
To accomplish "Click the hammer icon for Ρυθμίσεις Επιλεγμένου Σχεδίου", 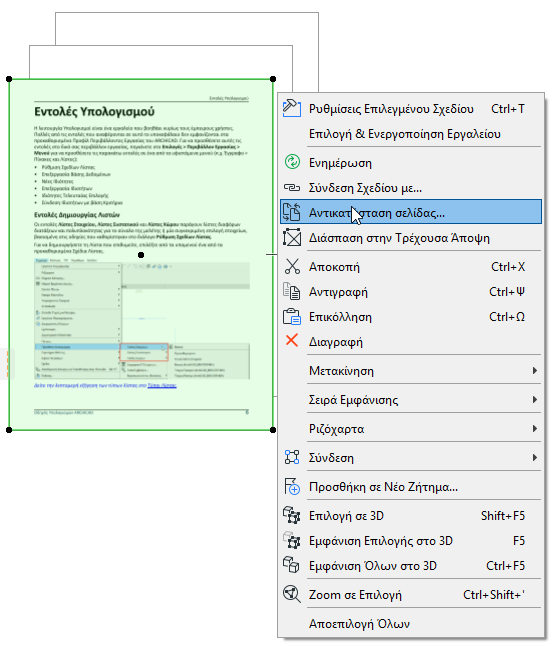I will tap(292, 108).
